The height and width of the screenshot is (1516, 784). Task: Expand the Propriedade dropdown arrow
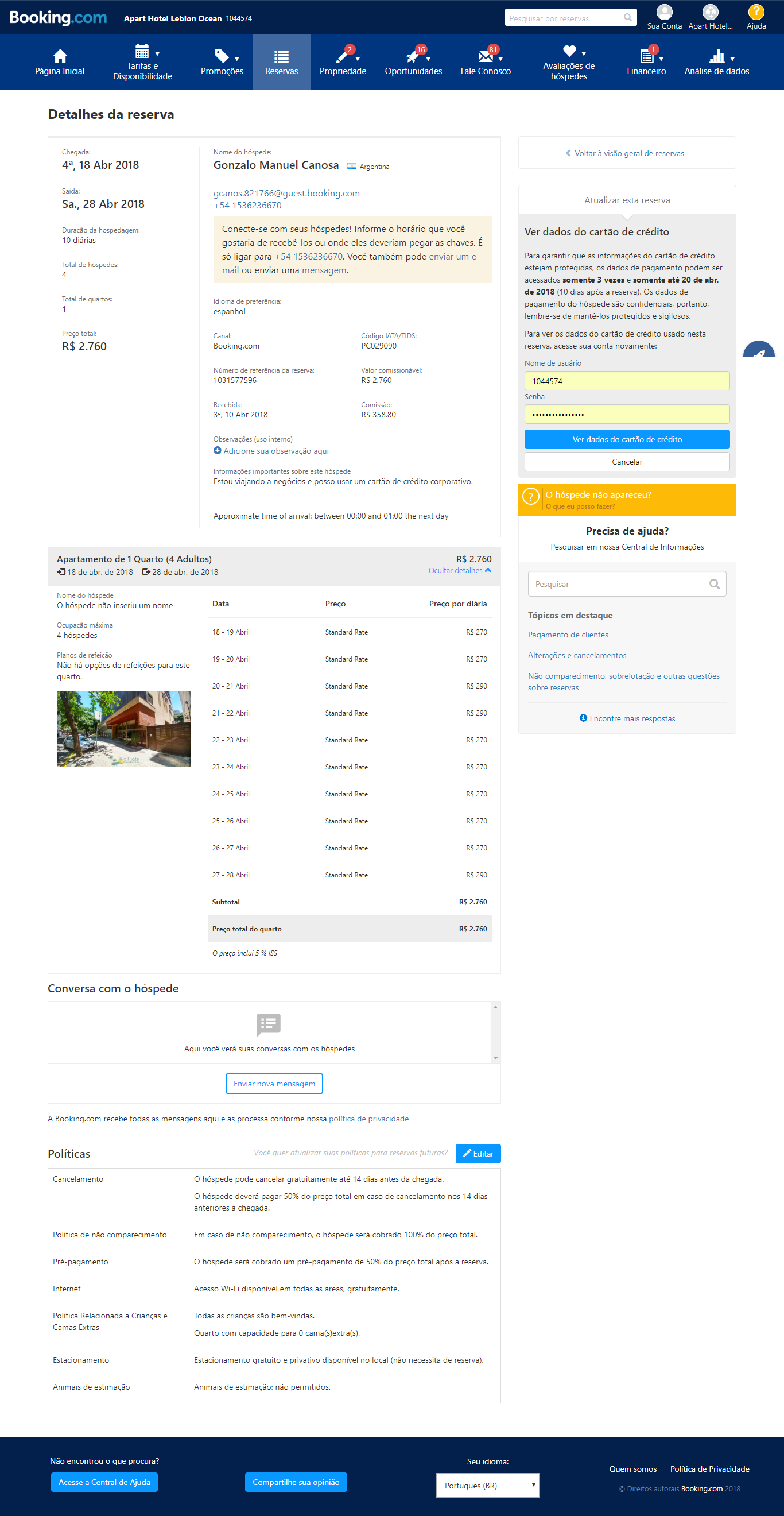tap(358, 59)
